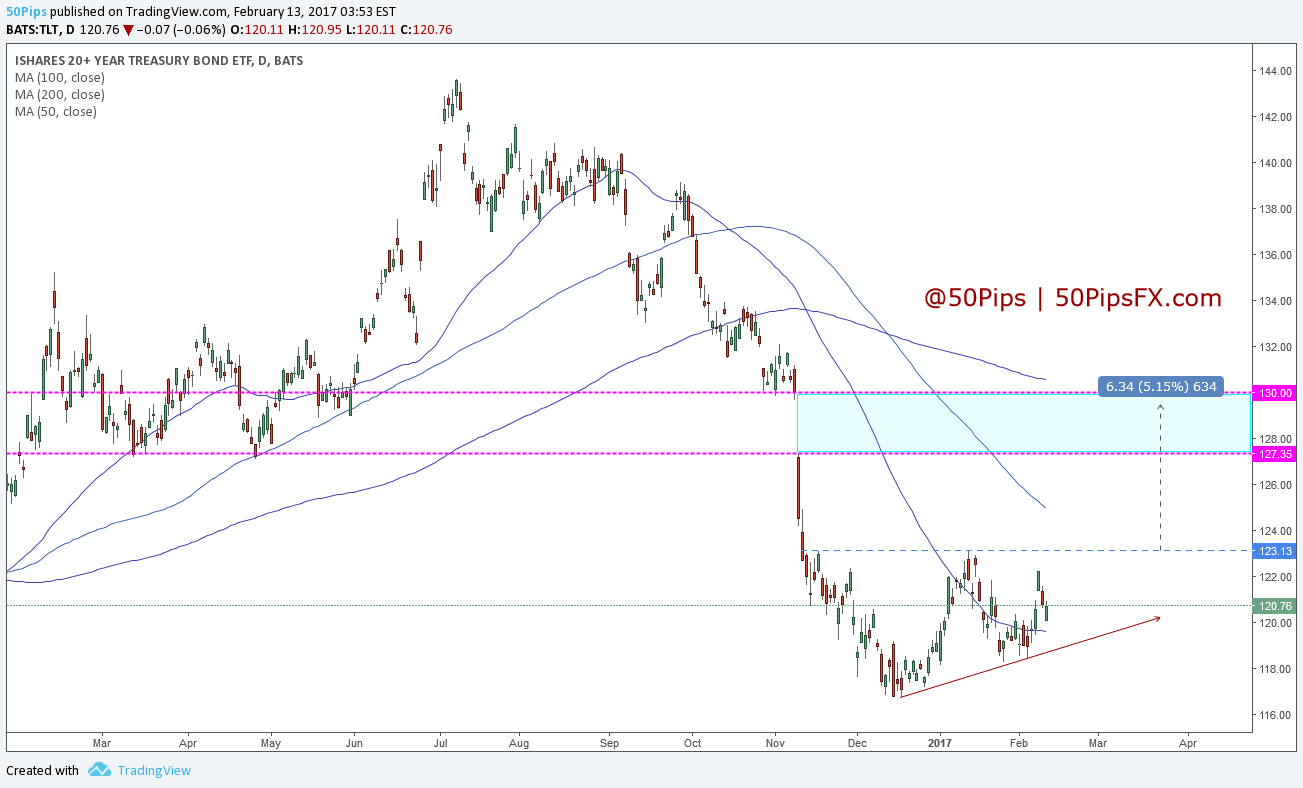Image resolution: width=1303 pixels, height=788 pixels.
Task: Click the Sep label on time axis
Action: (x=610, y=744)
